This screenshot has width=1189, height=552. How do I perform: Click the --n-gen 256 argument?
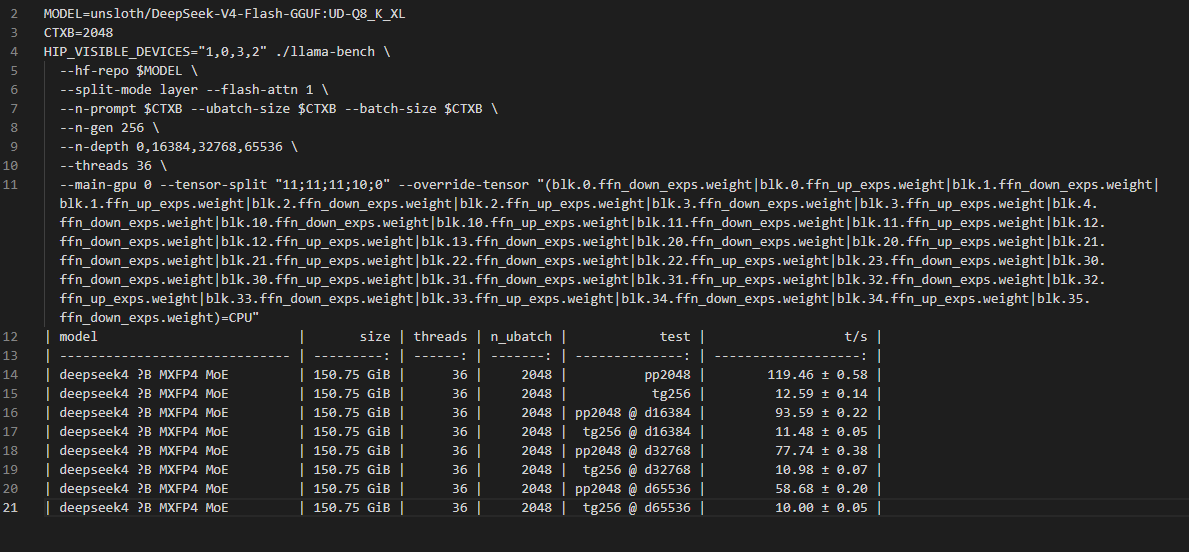(x=102, y=127)
